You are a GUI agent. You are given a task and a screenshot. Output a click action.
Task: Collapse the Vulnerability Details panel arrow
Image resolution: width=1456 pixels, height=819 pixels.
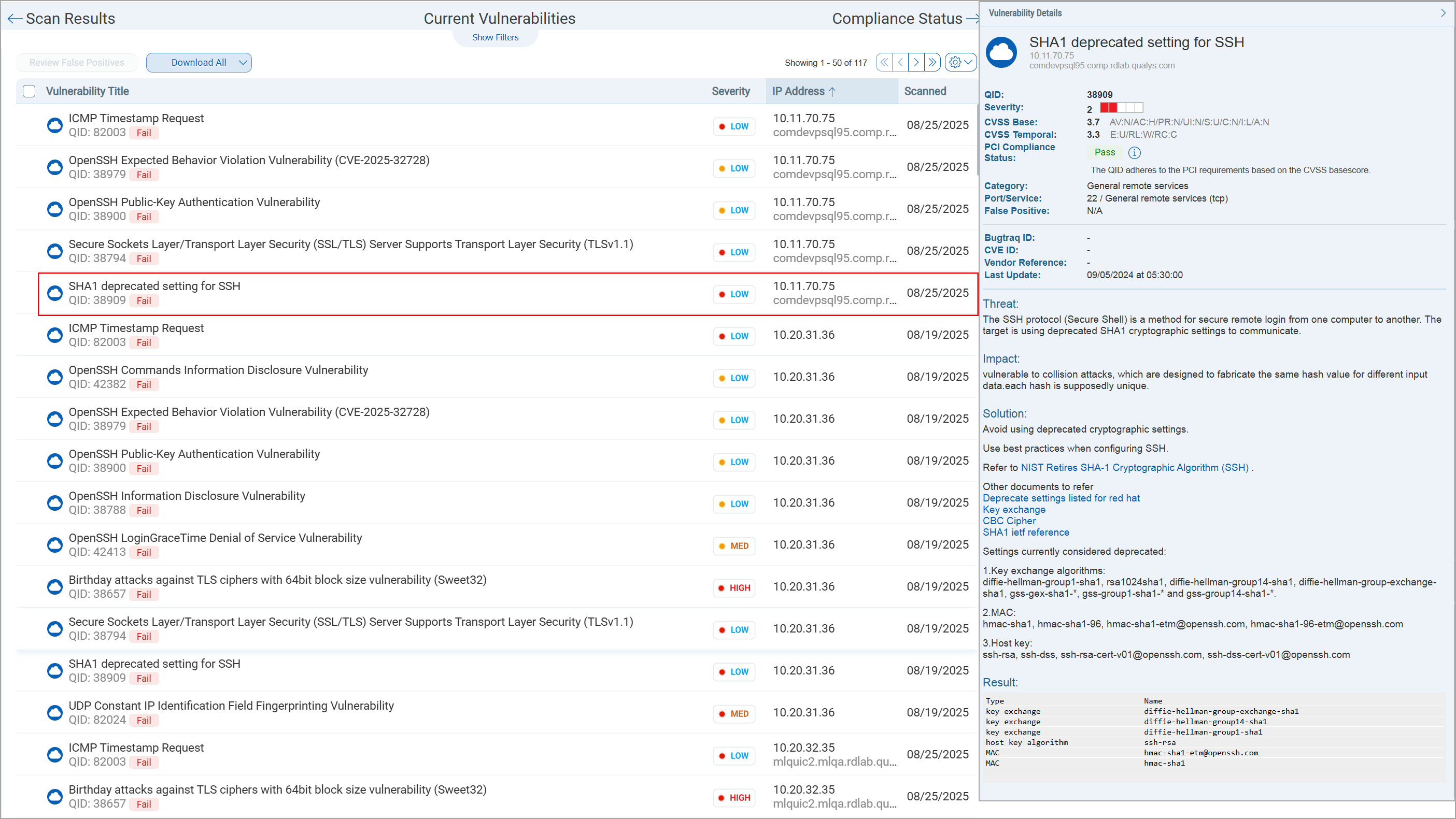click(x=1443, y=13)
